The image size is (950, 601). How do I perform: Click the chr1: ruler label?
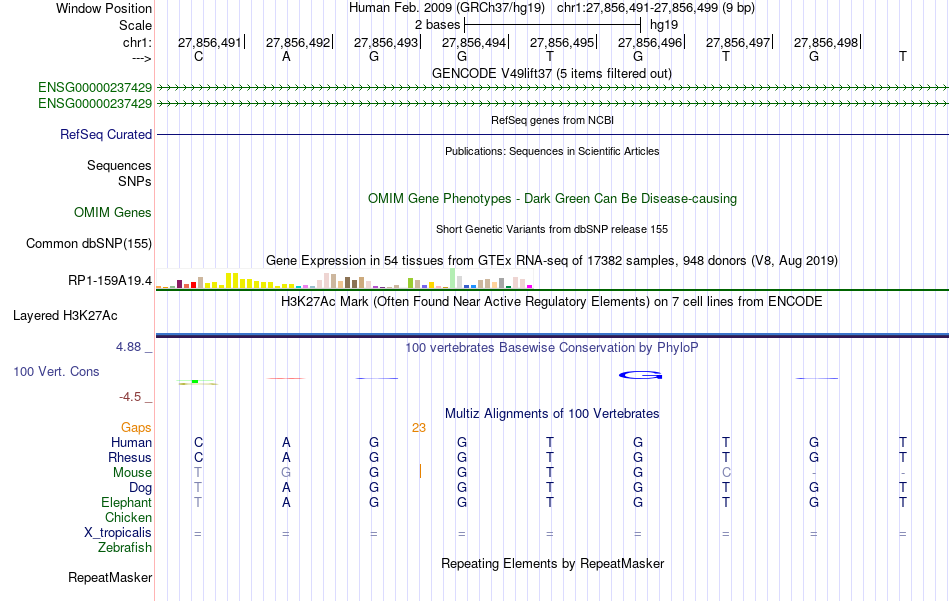point(137,42)
